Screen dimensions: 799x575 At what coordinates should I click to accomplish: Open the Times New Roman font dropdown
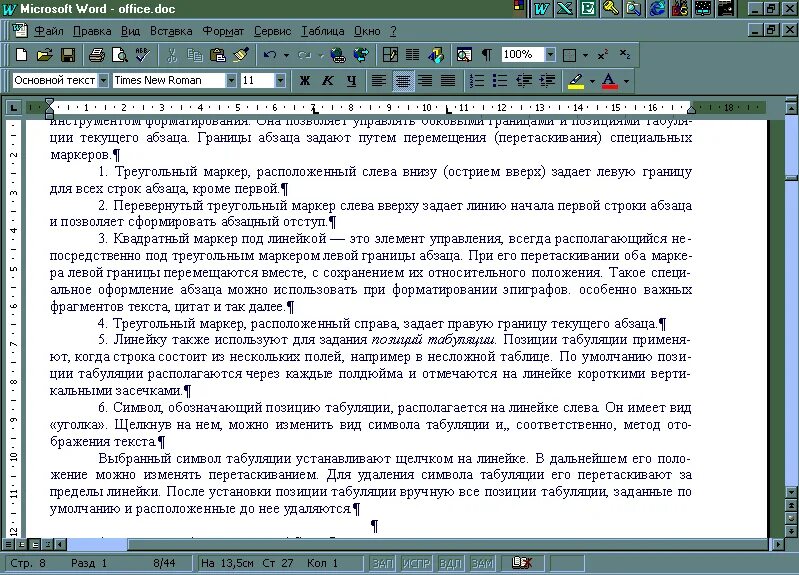coord(231,81)
